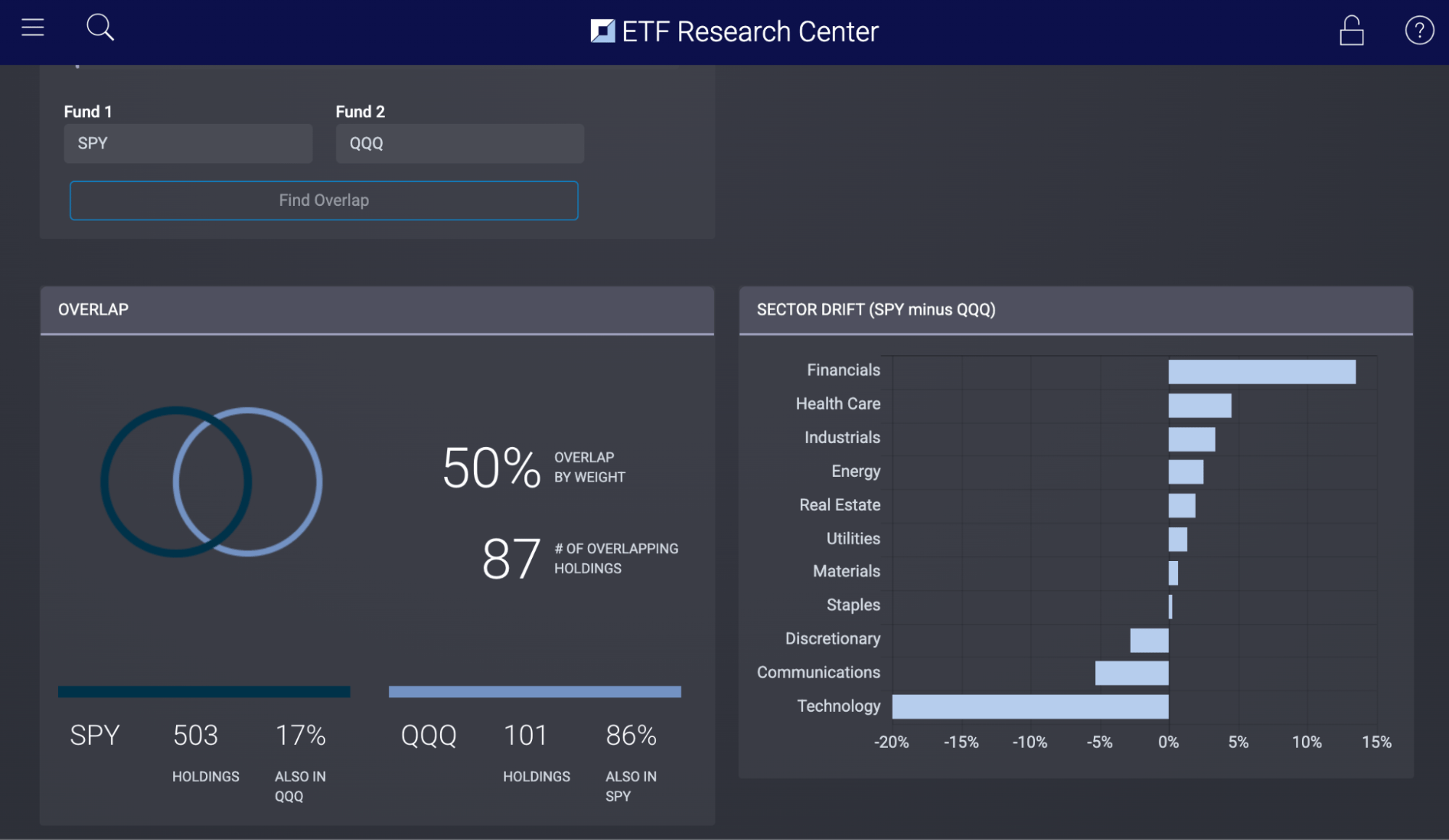Click the Fund 2 QQQ input field

[x=460, y=144]
